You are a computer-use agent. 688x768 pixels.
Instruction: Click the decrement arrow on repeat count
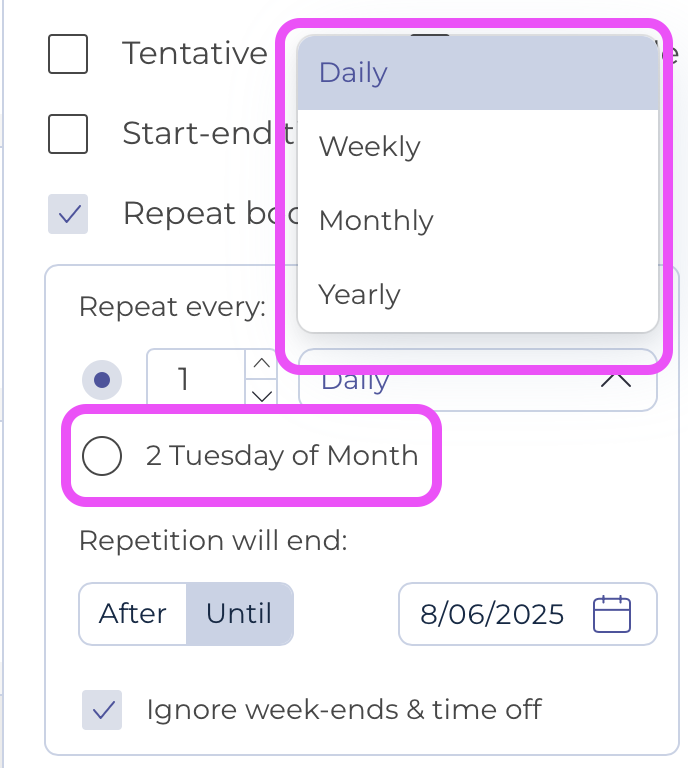(262, 395)
